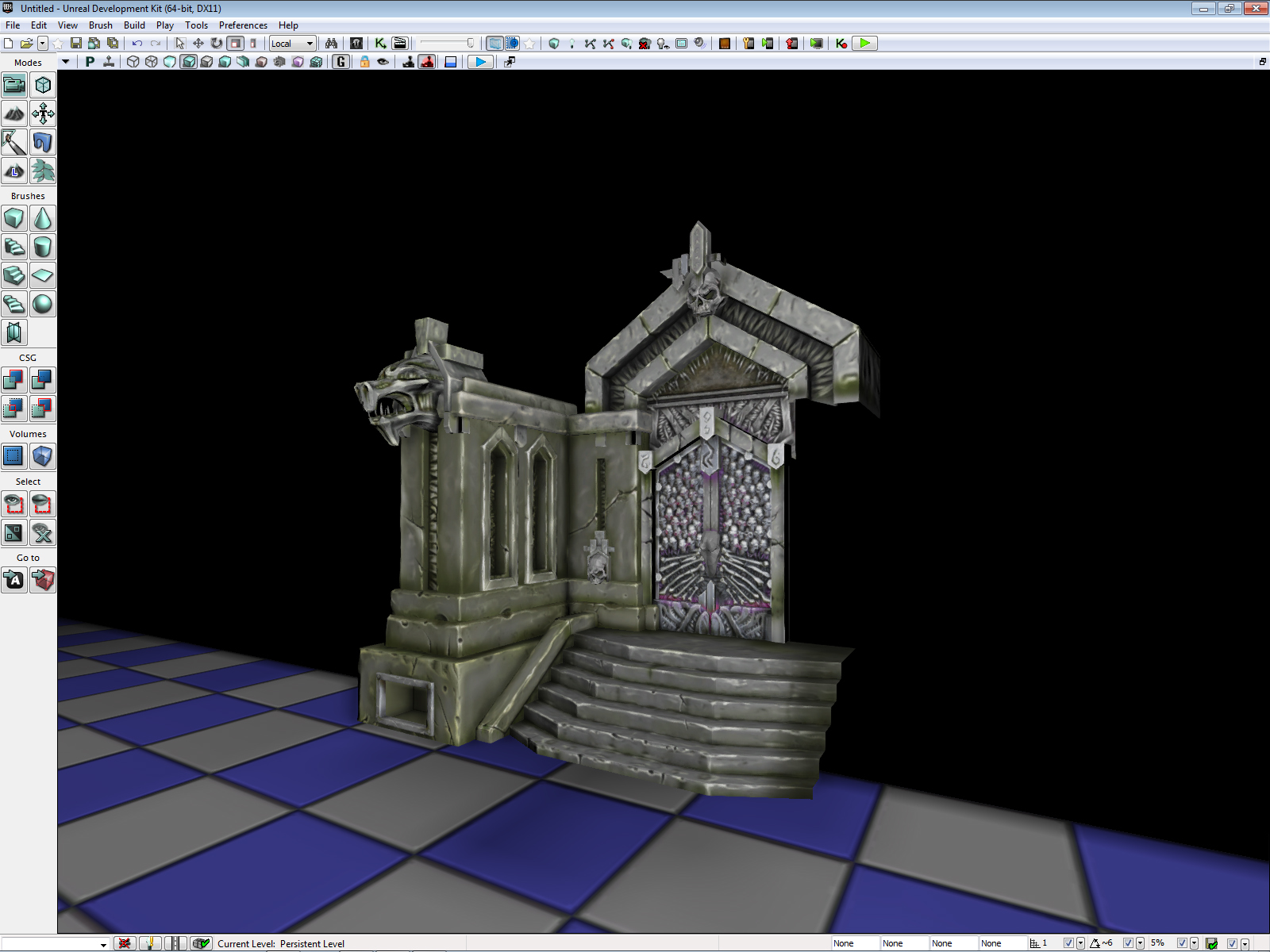This screenshot has width=1270, height=952.
Task: Open the status bar command input dropdown
Action: 103,944
